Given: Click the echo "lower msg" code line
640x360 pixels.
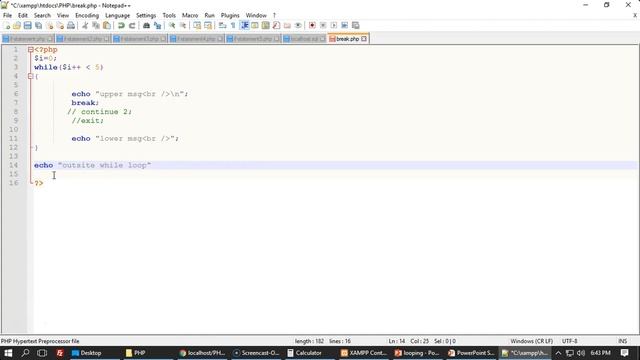Looking at the screenshot, I should pyautogui.click(x=125, y=139).
